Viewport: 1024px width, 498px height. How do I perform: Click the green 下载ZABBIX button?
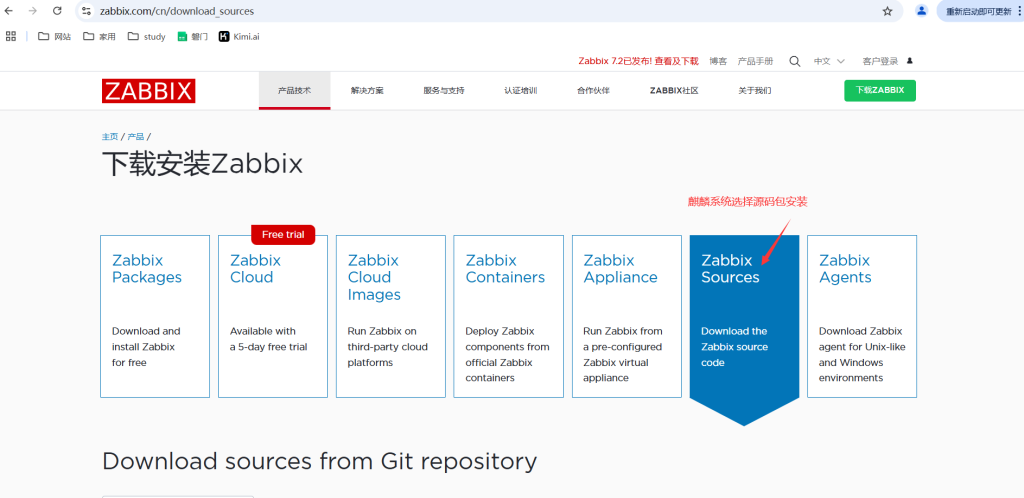click(879, 90)
